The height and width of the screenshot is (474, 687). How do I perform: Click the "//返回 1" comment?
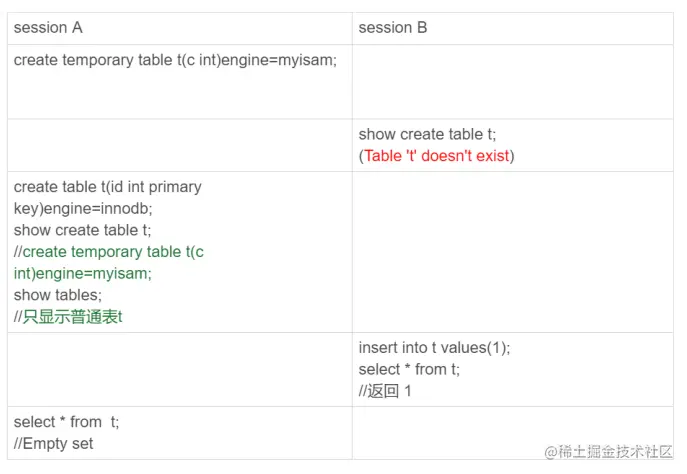click(x=385, y=391)
